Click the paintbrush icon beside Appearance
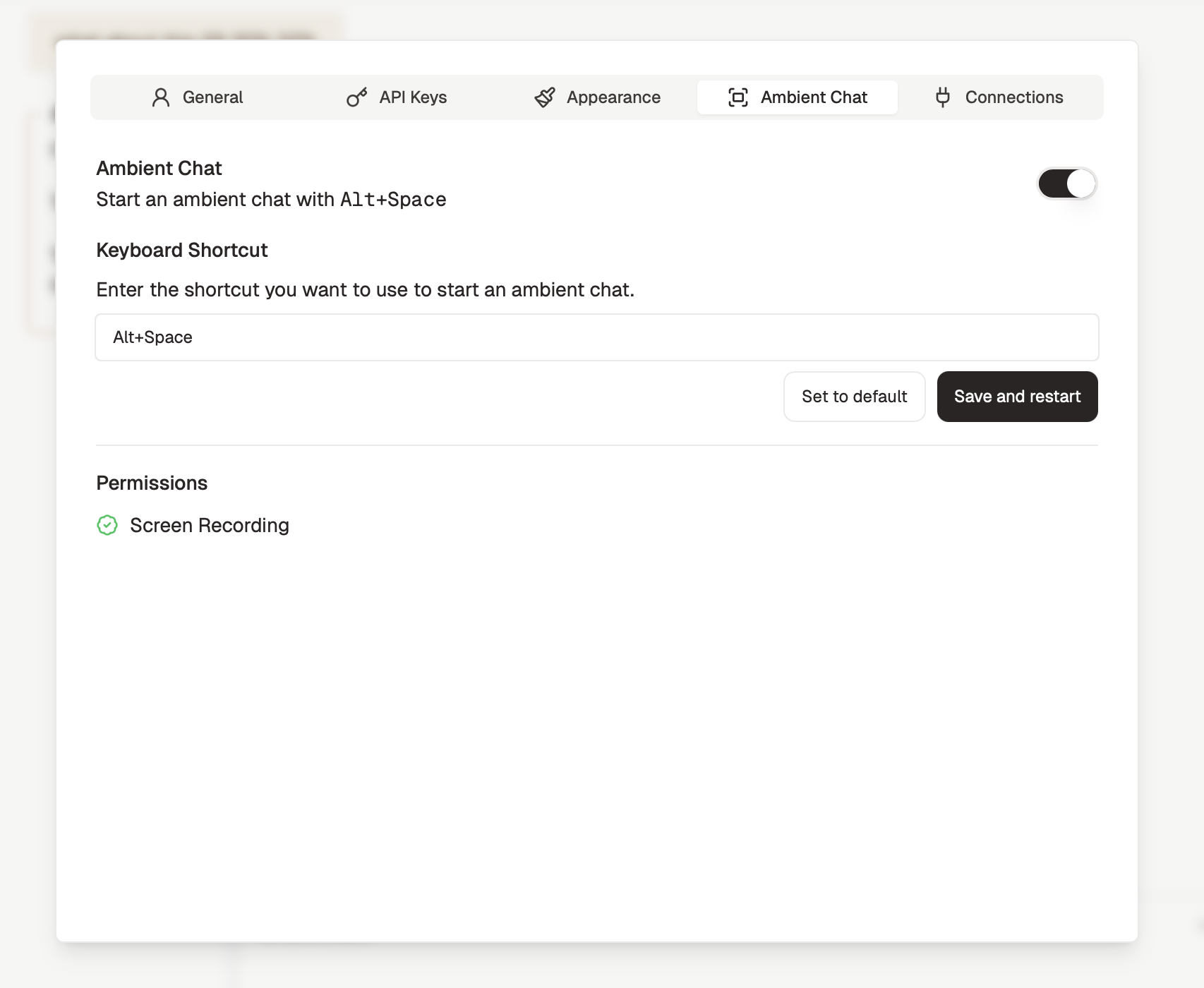This screenshot has width=1204, height=988. pyautogui.click(x=545, y=97)
